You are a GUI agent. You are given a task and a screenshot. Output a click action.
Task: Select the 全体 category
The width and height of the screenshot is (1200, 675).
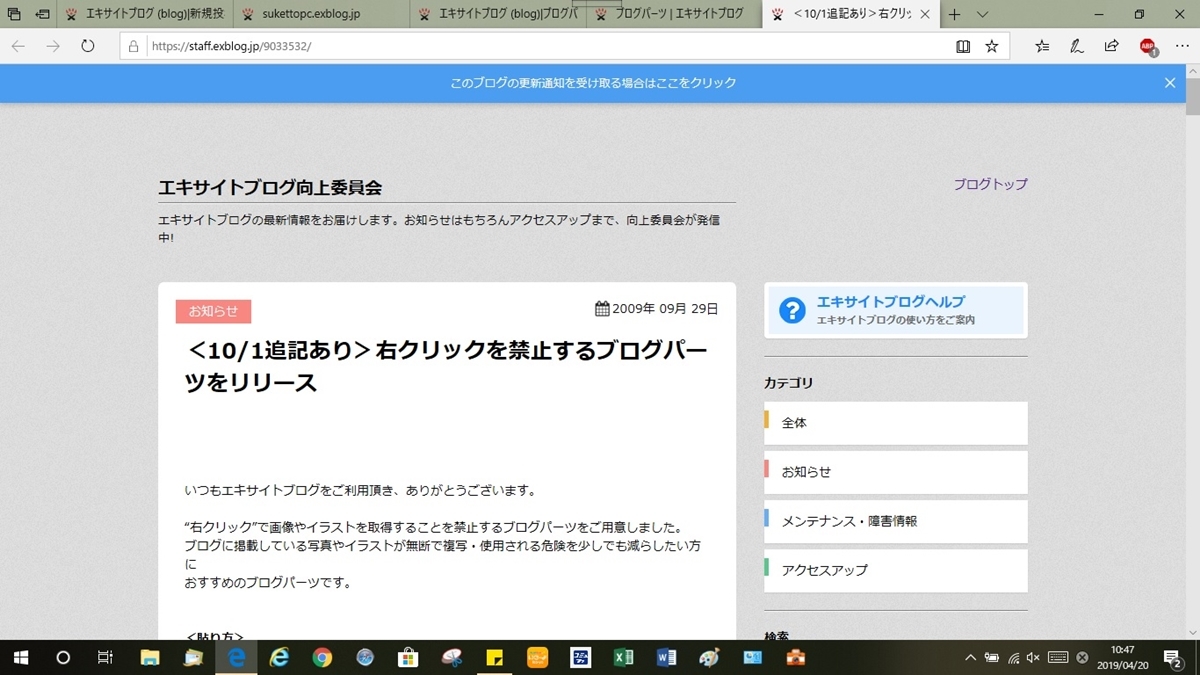click(896, 423)
